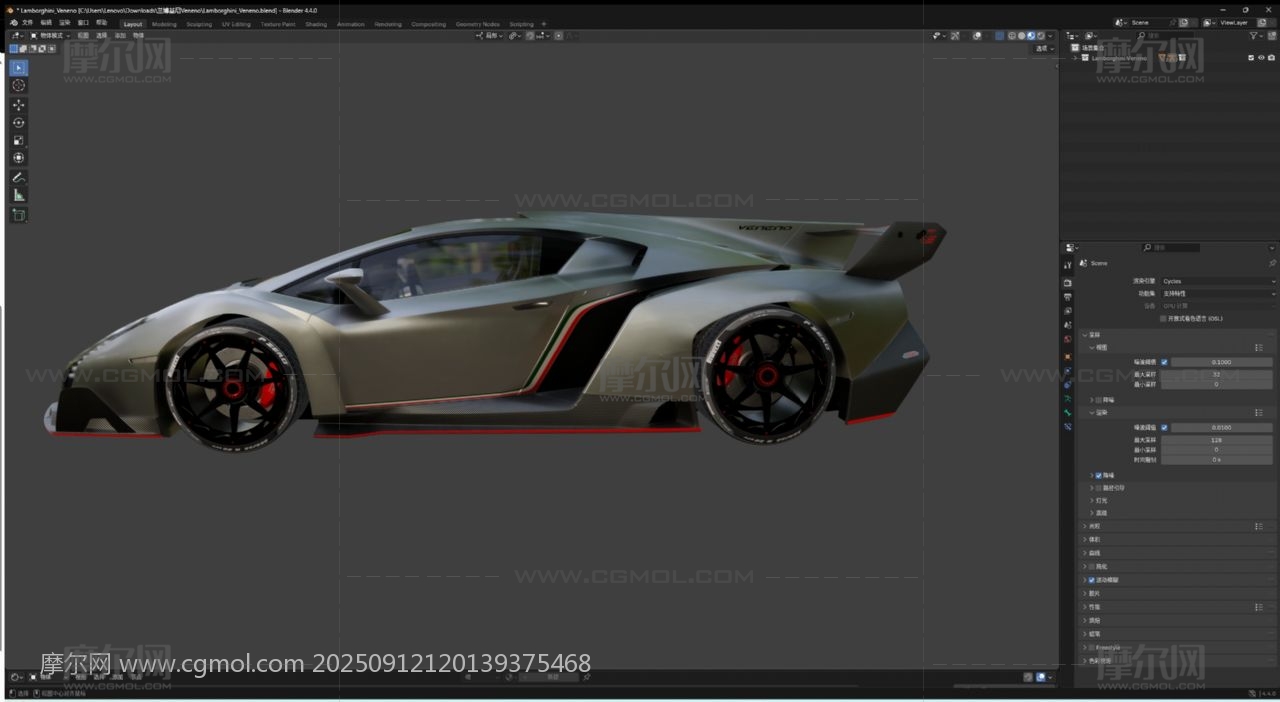Screen dimensions: 1280x702
Task: Toggle the viewport Noise Threshold checkbox
Action: pyautogui.click(x=1164, y=362)
